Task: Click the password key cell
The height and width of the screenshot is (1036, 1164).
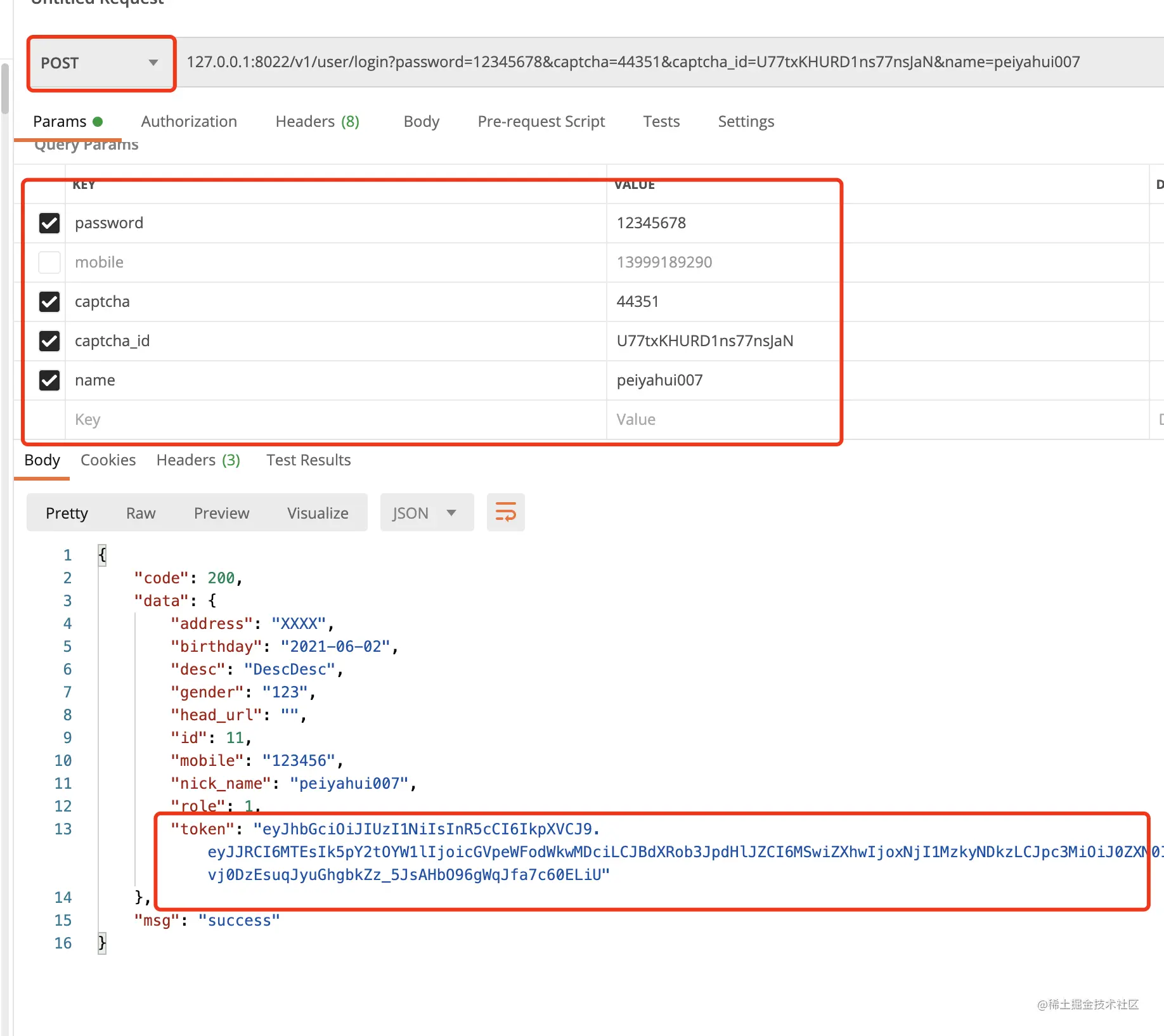Action: click(x=336, y=223)
